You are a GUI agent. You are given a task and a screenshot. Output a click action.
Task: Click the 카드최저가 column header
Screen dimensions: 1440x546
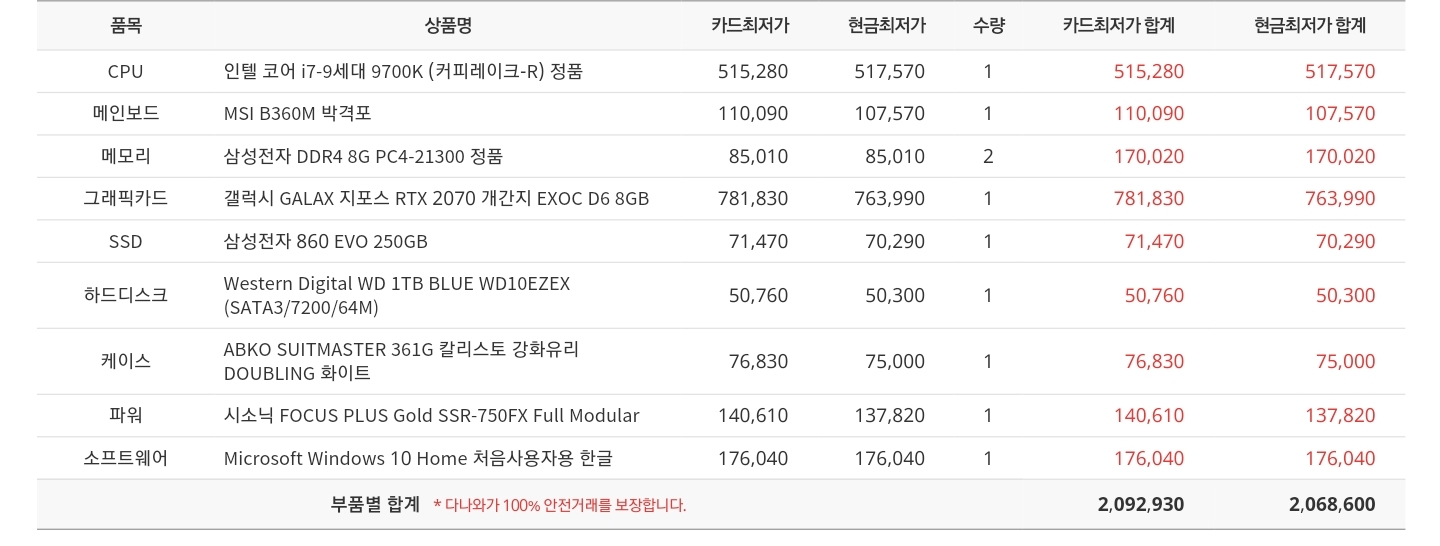click(750, 26)
